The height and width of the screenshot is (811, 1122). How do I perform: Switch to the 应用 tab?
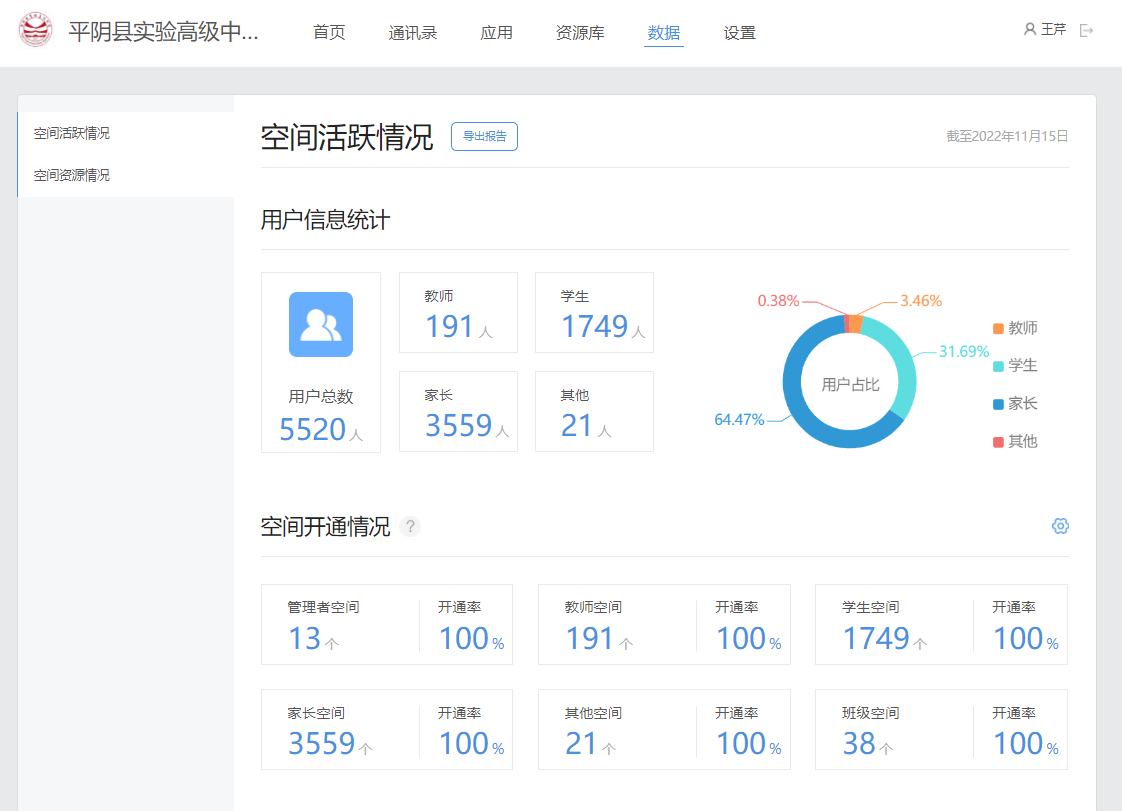tap(497, 33)
